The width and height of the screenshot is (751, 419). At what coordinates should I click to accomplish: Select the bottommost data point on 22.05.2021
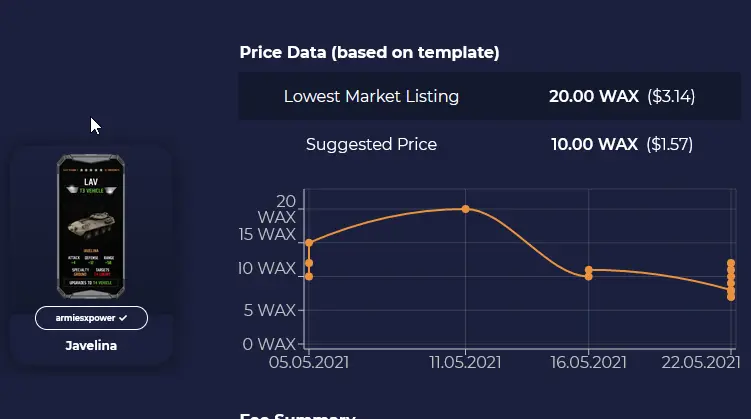[731, 297]
